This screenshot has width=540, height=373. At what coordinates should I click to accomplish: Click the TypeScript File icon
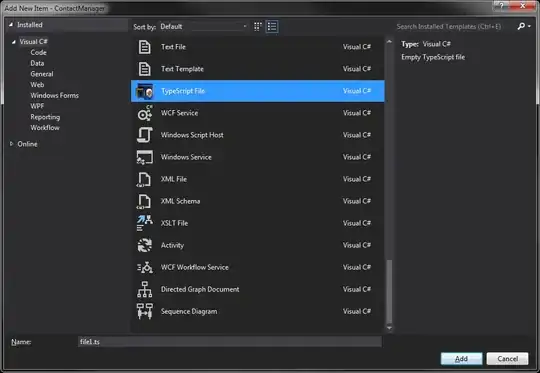(x=145, y=91)
